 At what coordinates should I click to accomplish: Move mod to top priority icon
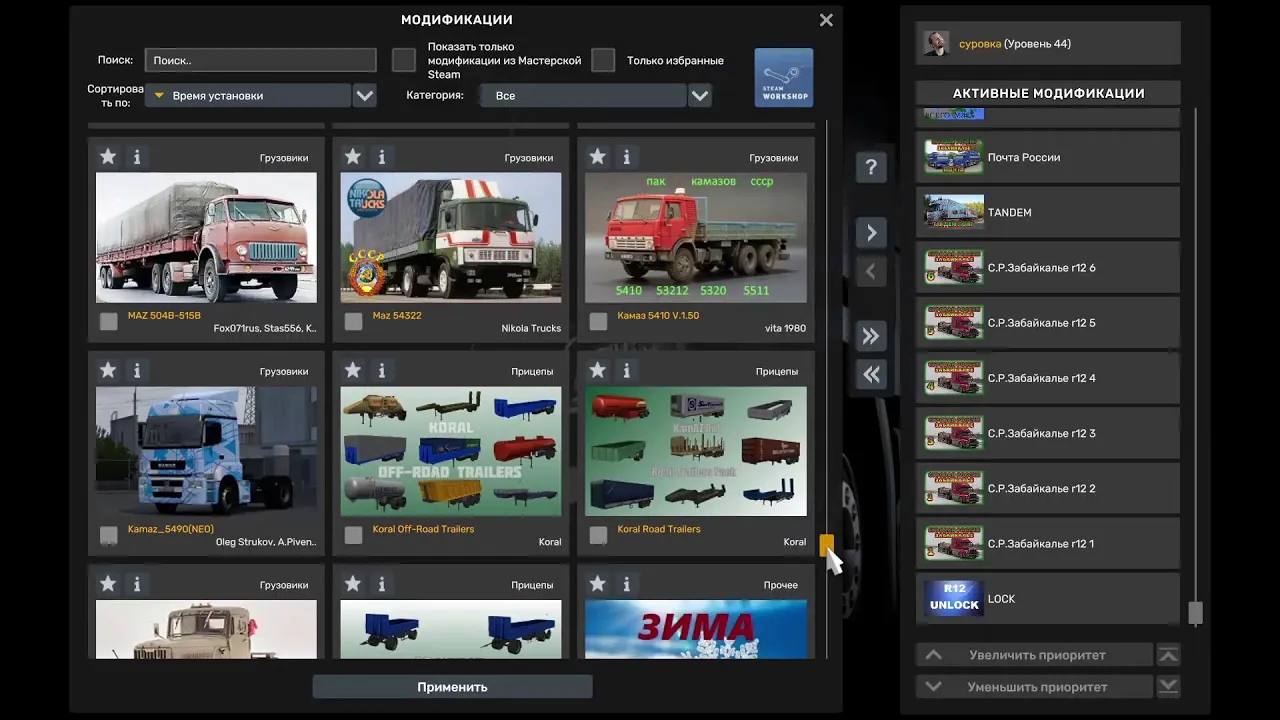[x=1168, y=655]
